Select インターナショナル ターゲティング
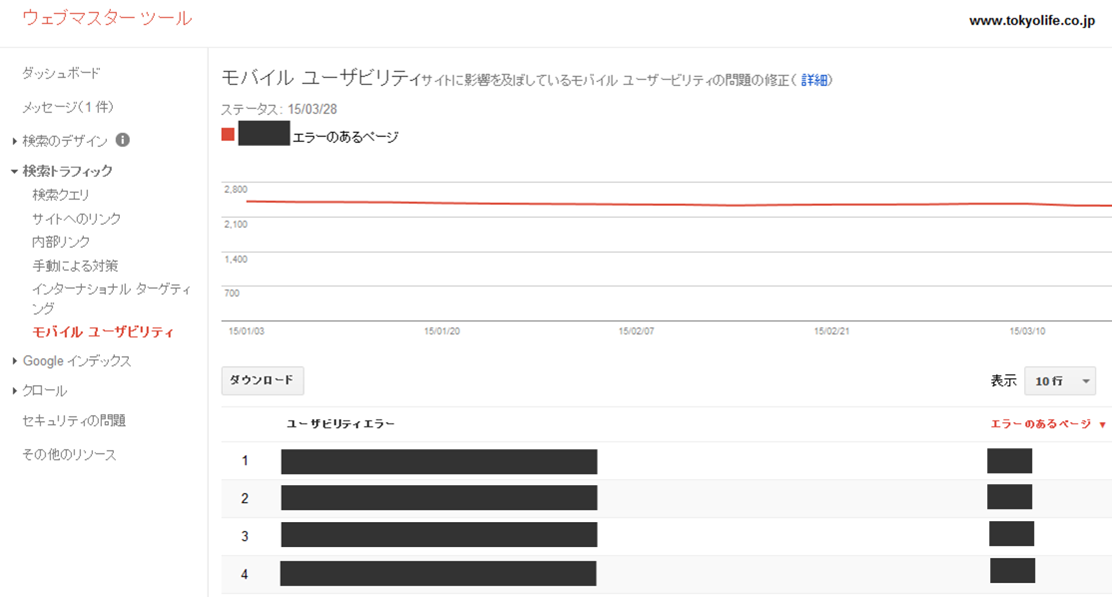Screen dimensions: 1112x597 (x=111, y=298)
